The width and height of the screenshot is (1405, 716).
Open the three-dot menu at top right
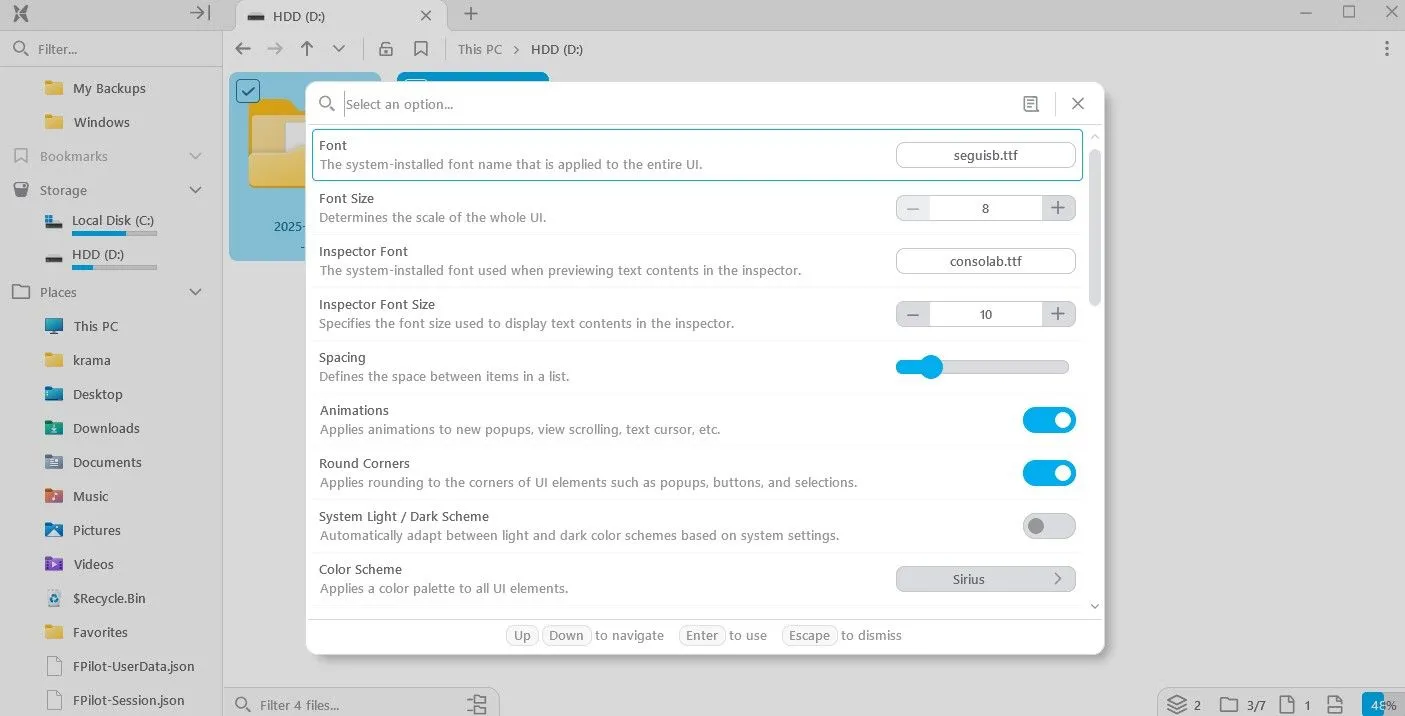point(1386,49)
